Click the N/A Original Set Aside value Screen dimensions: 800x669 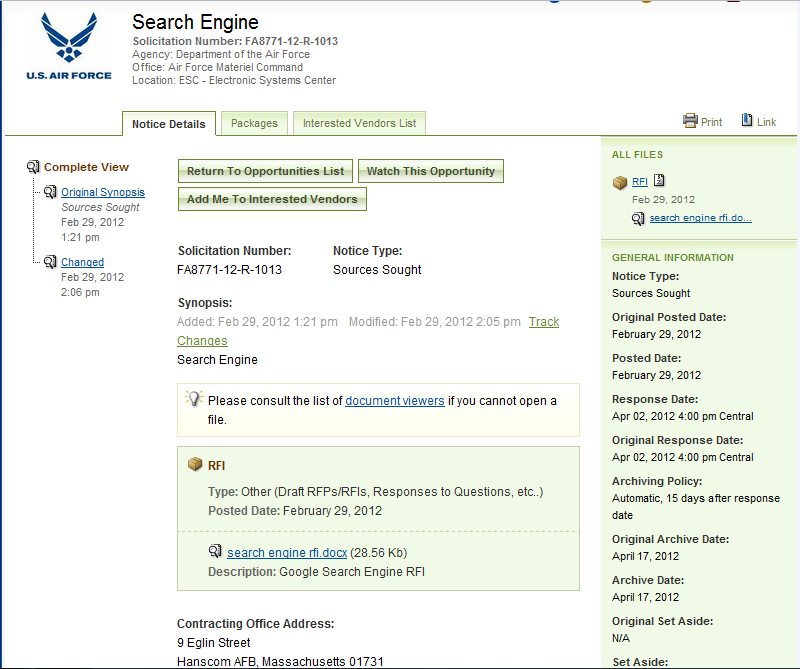tap(621, 638)
